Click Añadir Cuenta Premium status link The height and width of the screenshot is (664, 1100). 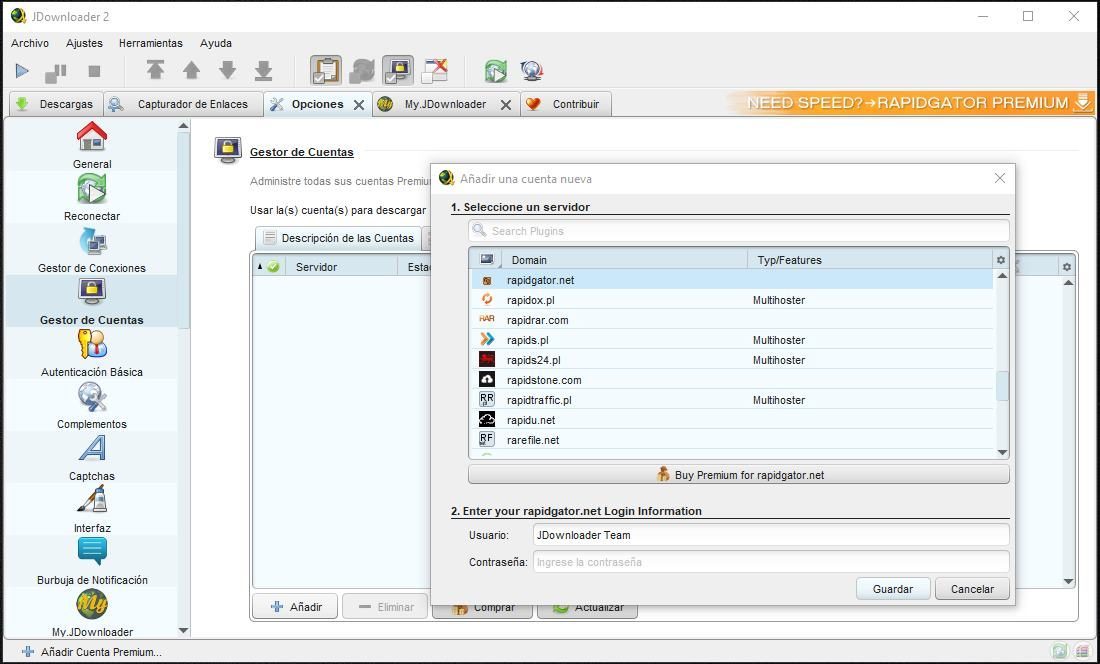(x=92, y=651)
